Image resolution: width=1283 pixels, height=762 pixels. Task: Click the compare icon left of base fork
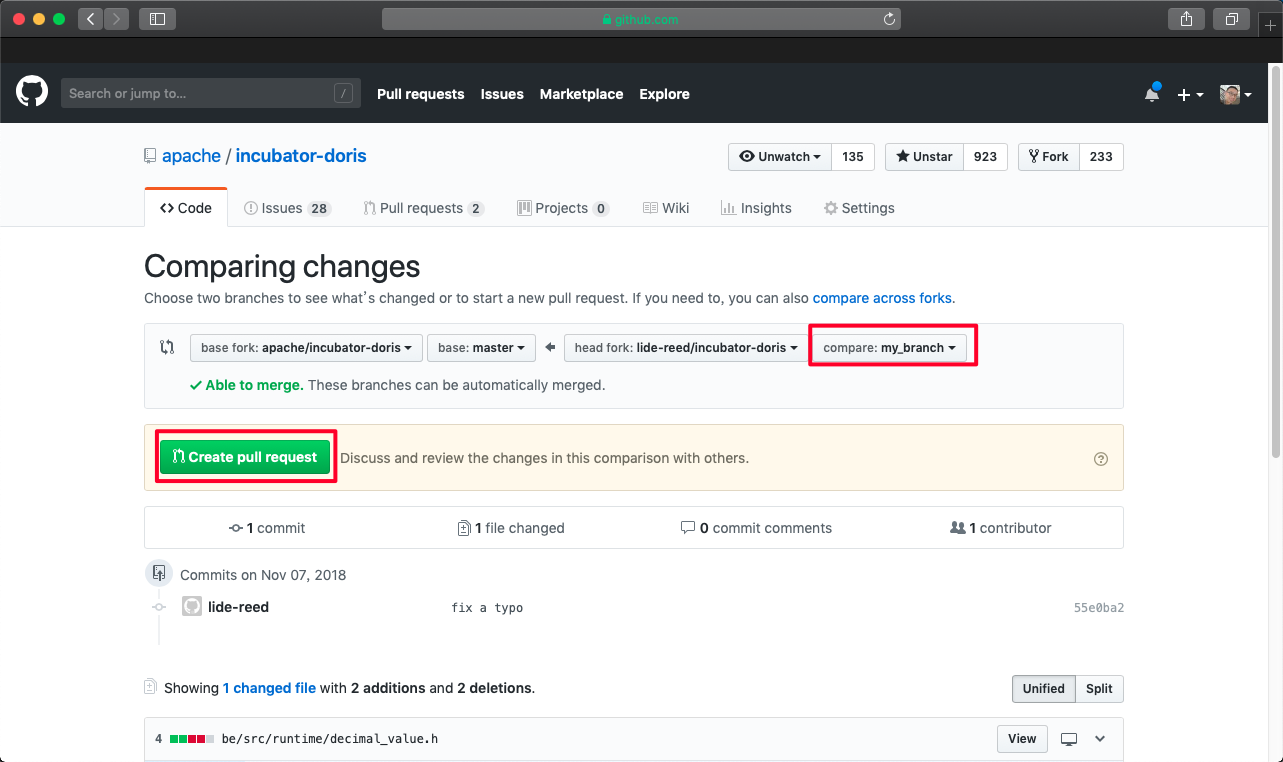167,348
